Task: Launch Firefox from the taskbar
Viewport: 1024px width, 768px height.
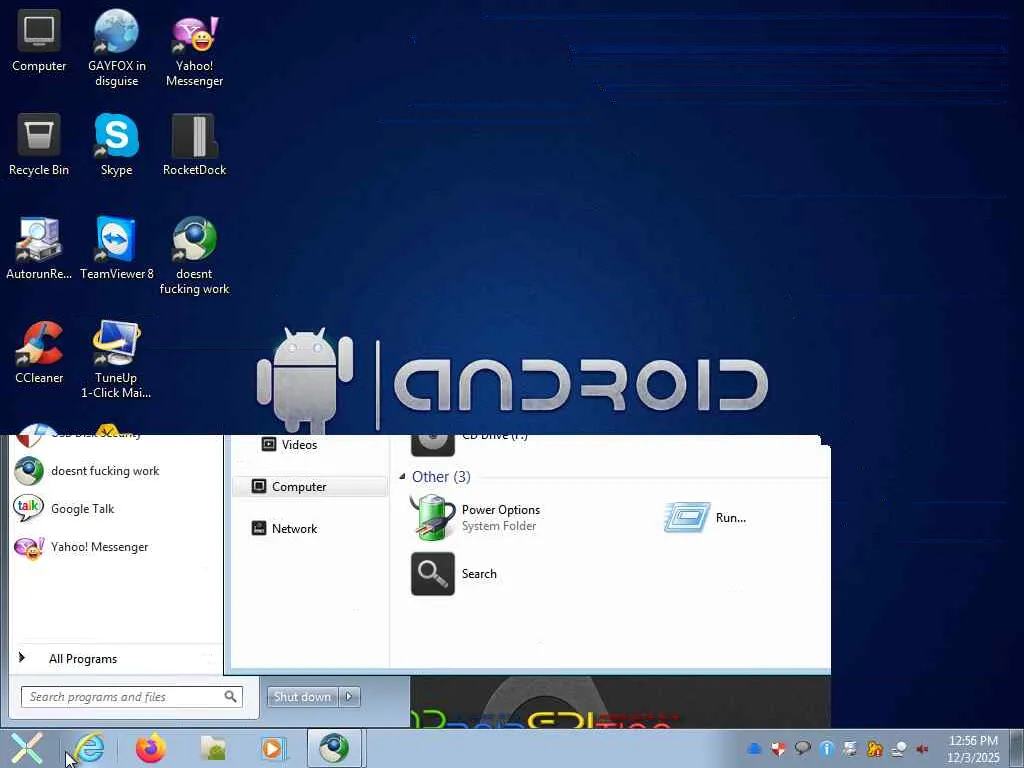Action: [x=151, y=748]
